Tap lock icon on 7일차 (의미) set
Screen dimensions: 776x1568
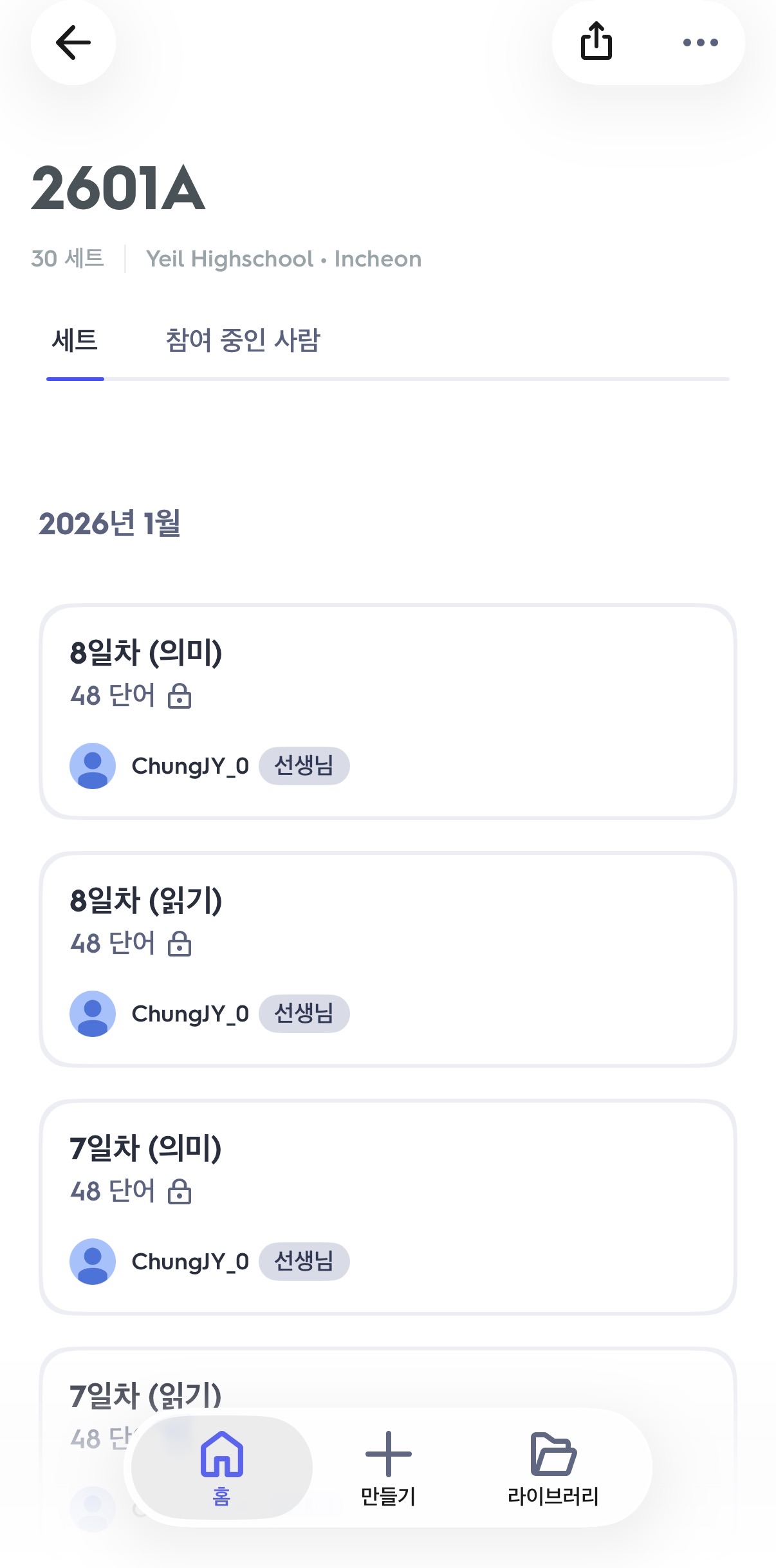click(180, 1191)
